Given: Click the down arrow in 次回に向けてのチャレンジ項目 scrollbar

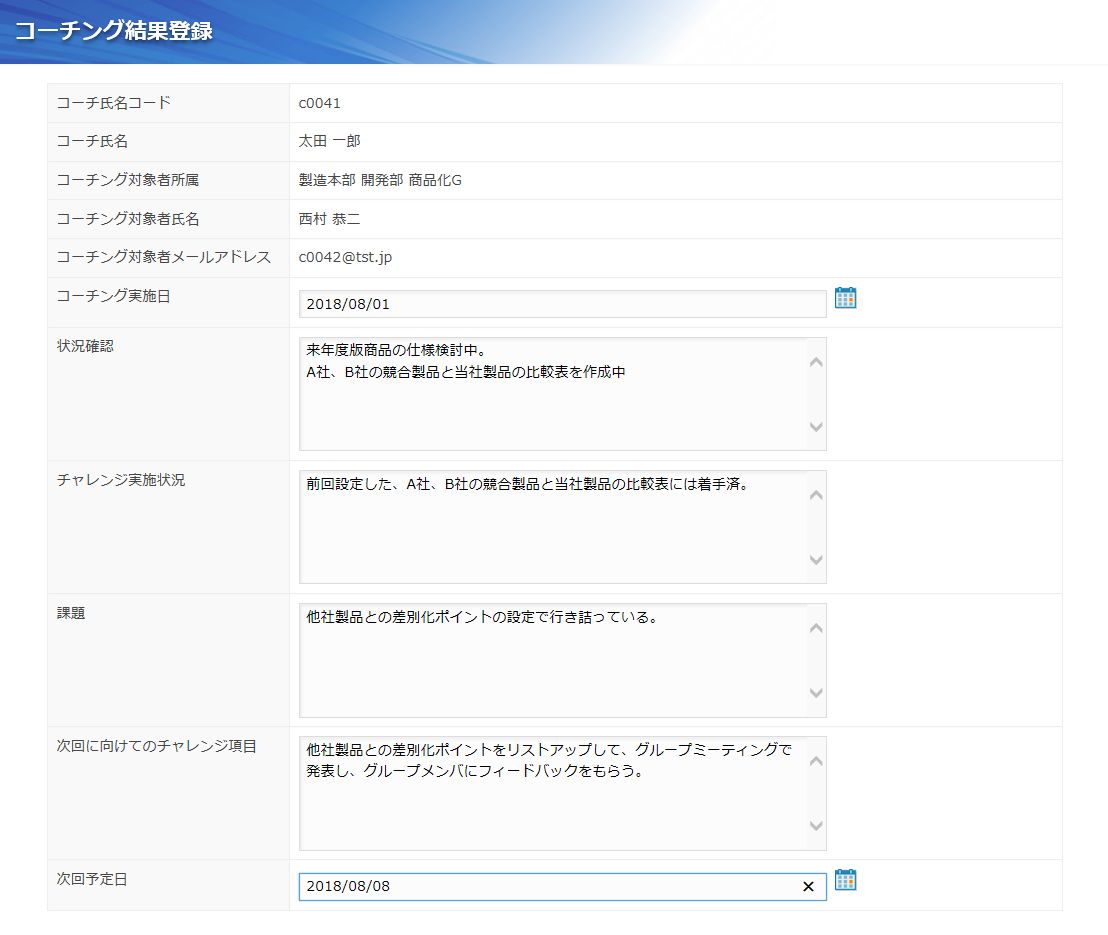Looking at the screenshot, I should pos(816,826).
